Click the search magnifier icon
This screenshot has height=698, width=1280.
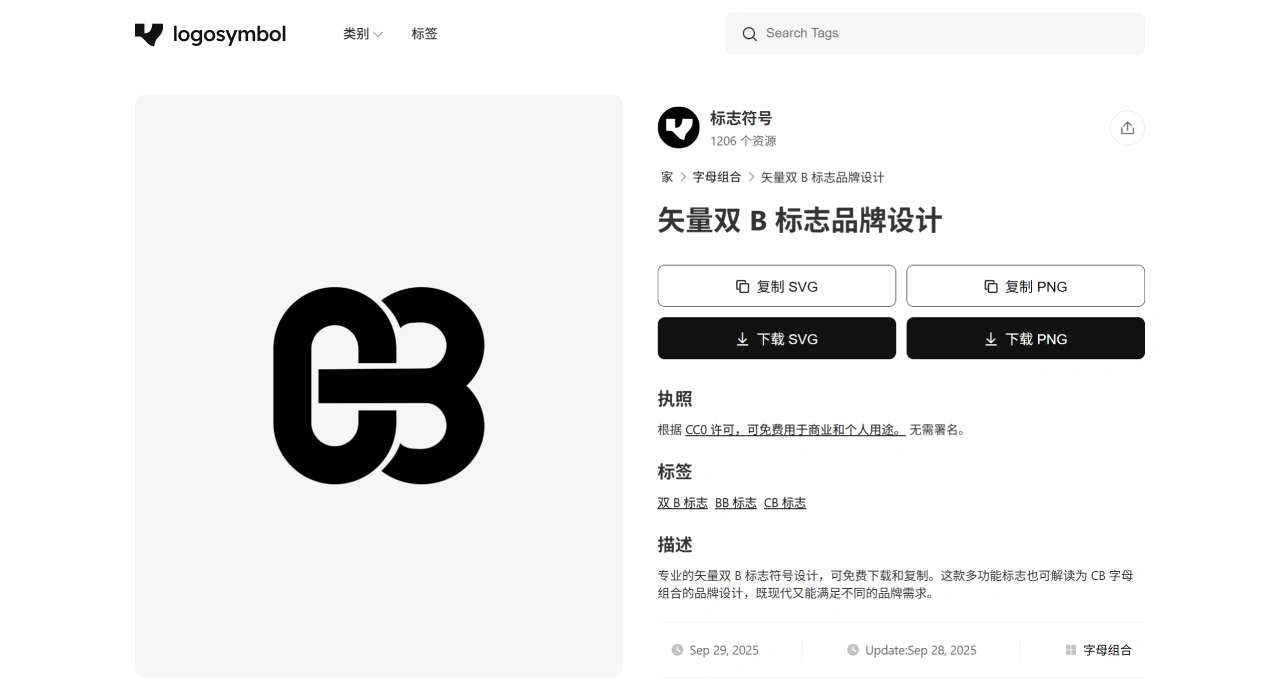tap(749, 34)
